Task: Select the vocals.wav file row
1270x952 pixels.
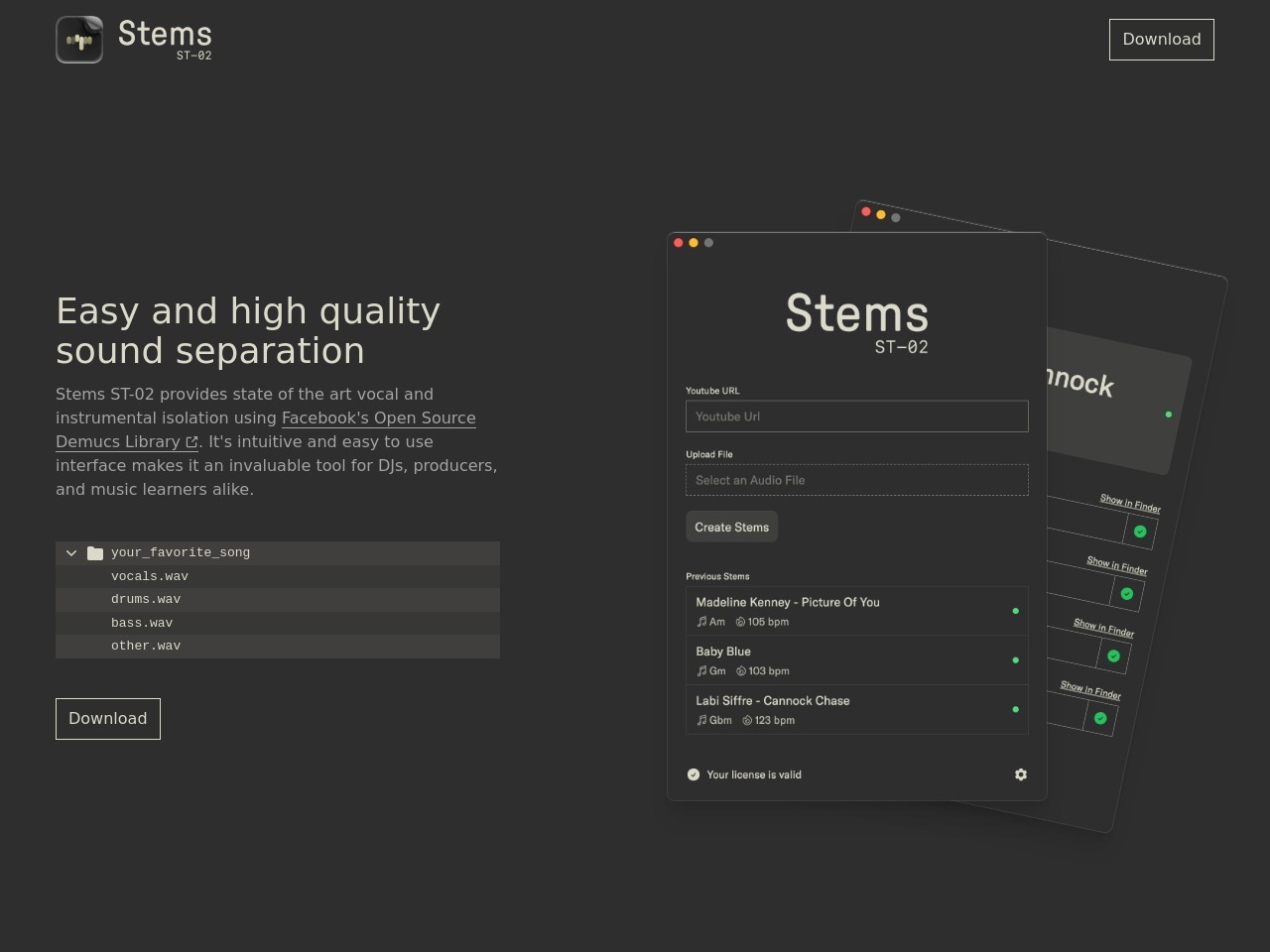Action: pyautogui.click(x=278, y=576)
